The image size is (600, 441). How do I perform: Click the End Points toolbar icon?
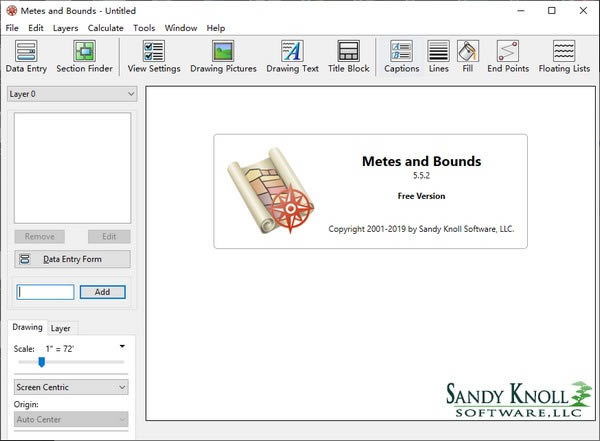click(507, 57)
